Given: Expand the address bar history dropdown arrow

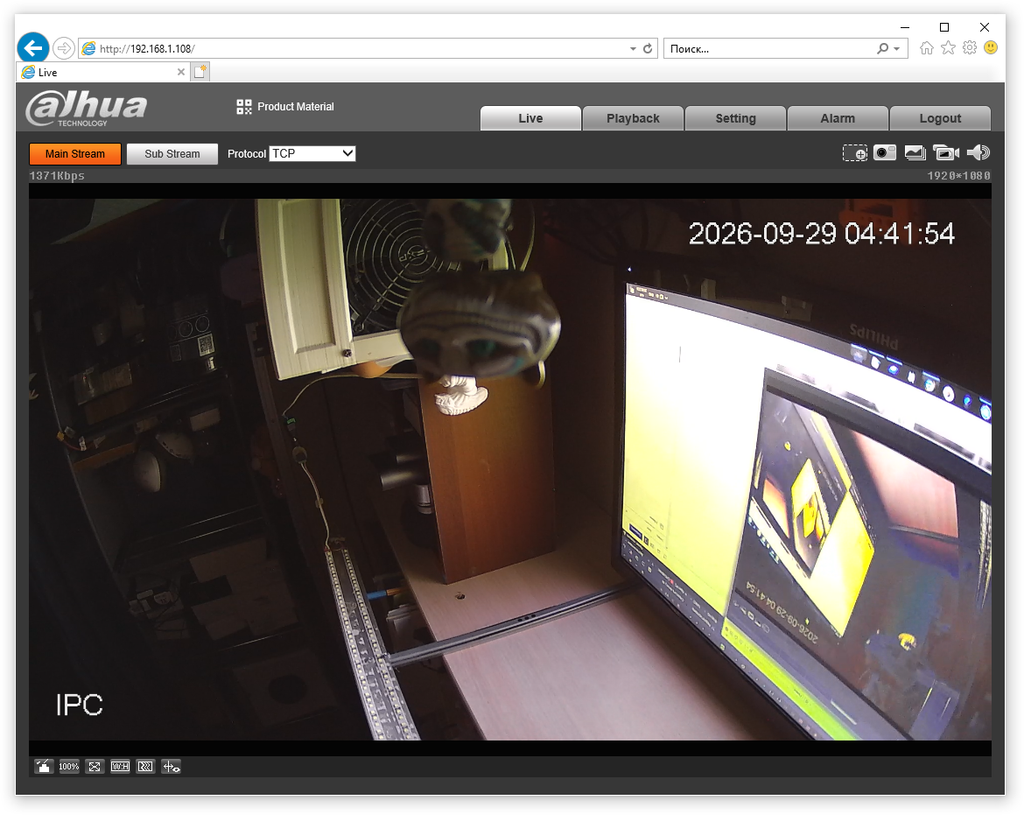Looking at the screenshot, I should (x=633, y=48).
